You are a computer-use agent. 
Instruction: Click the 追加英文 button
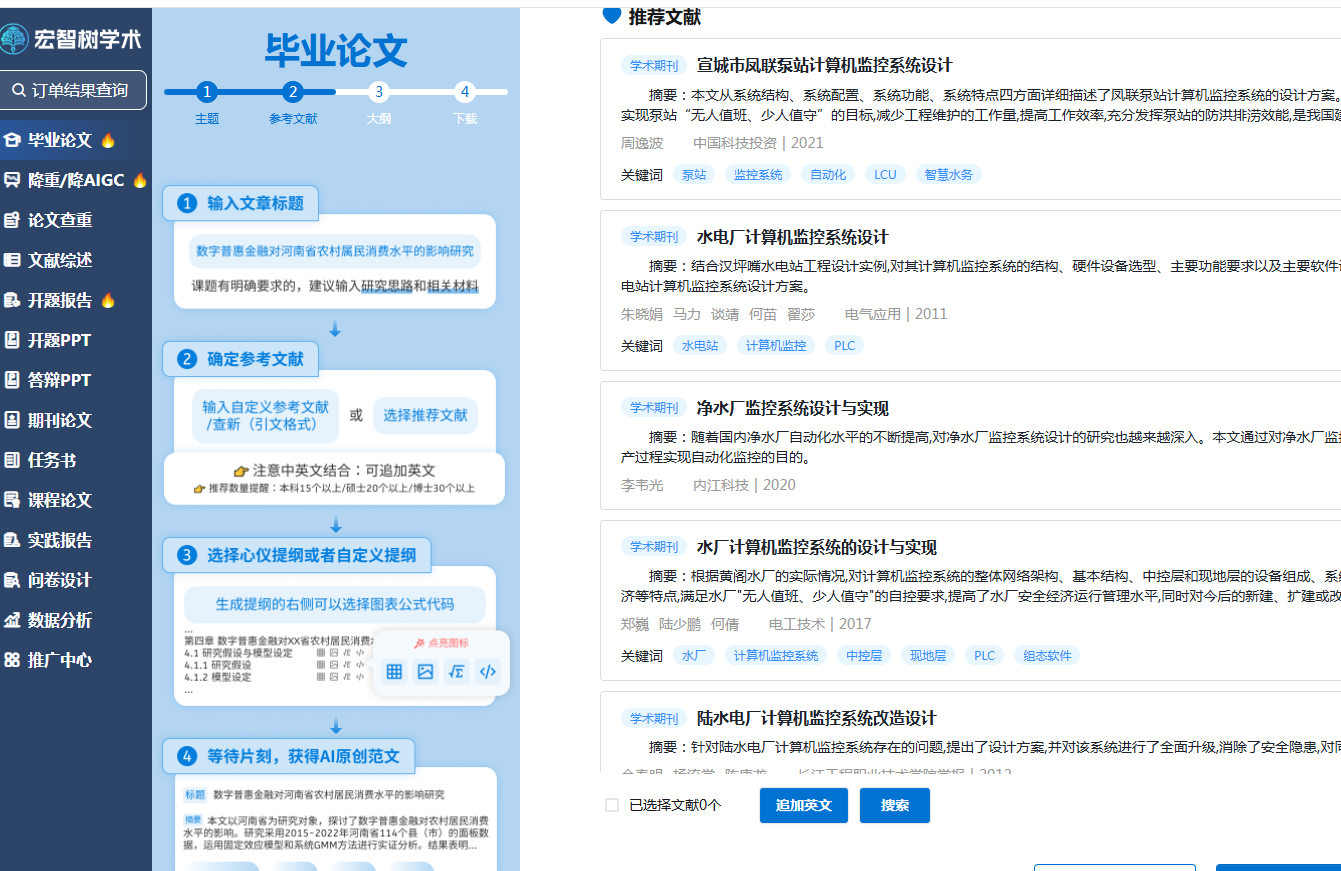[x=803, y=805]
